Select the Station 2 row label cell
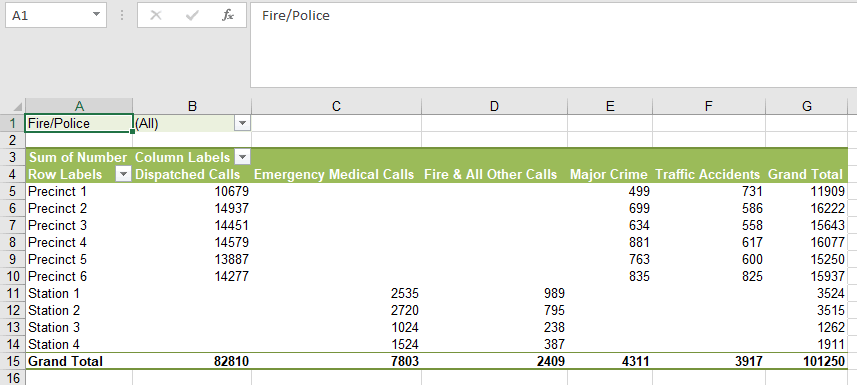 click(79, 311)
